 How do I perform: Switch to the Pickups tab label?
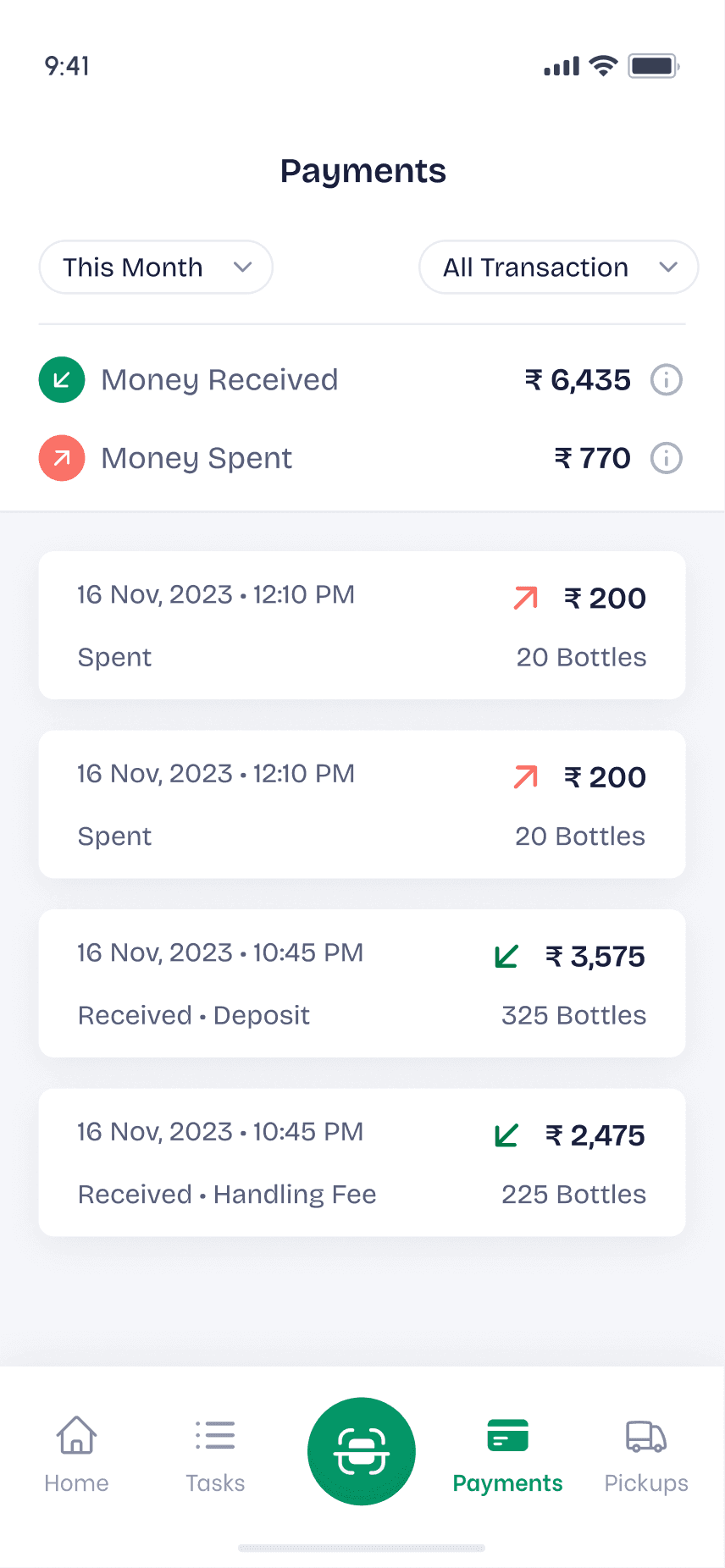(x=645, y=1483)
